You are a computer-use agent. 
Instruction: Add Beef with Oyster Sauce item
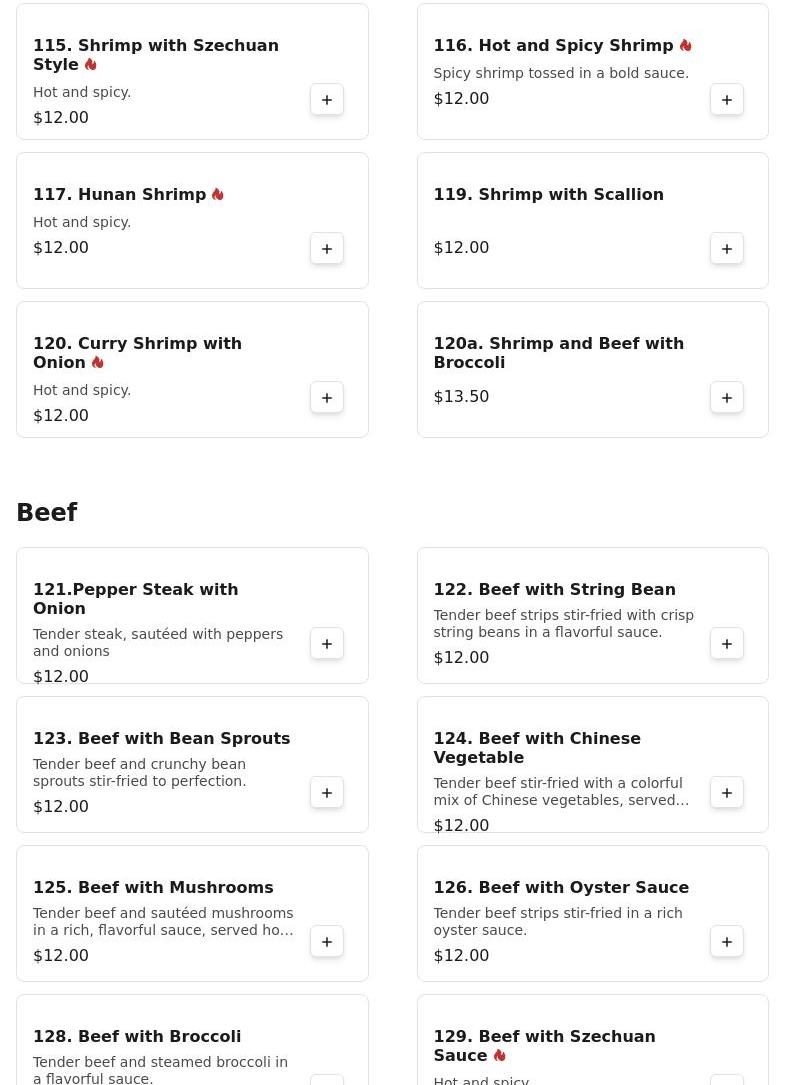(x=727, y=942)
